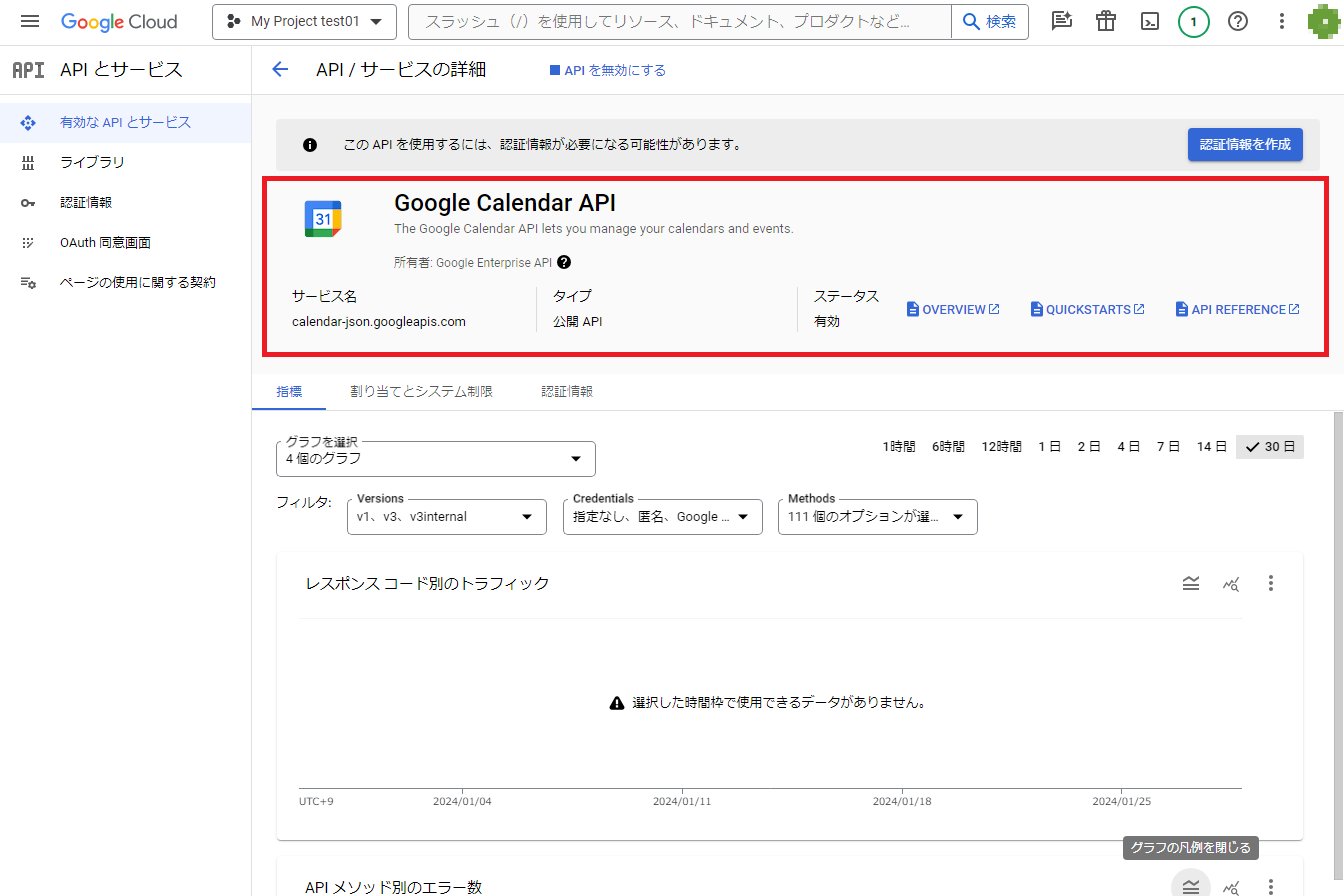This screenshot has height=896, width=1344.
Task: Open metrics explorer icon on traffic chart
Action: (x=1231, y=583)
